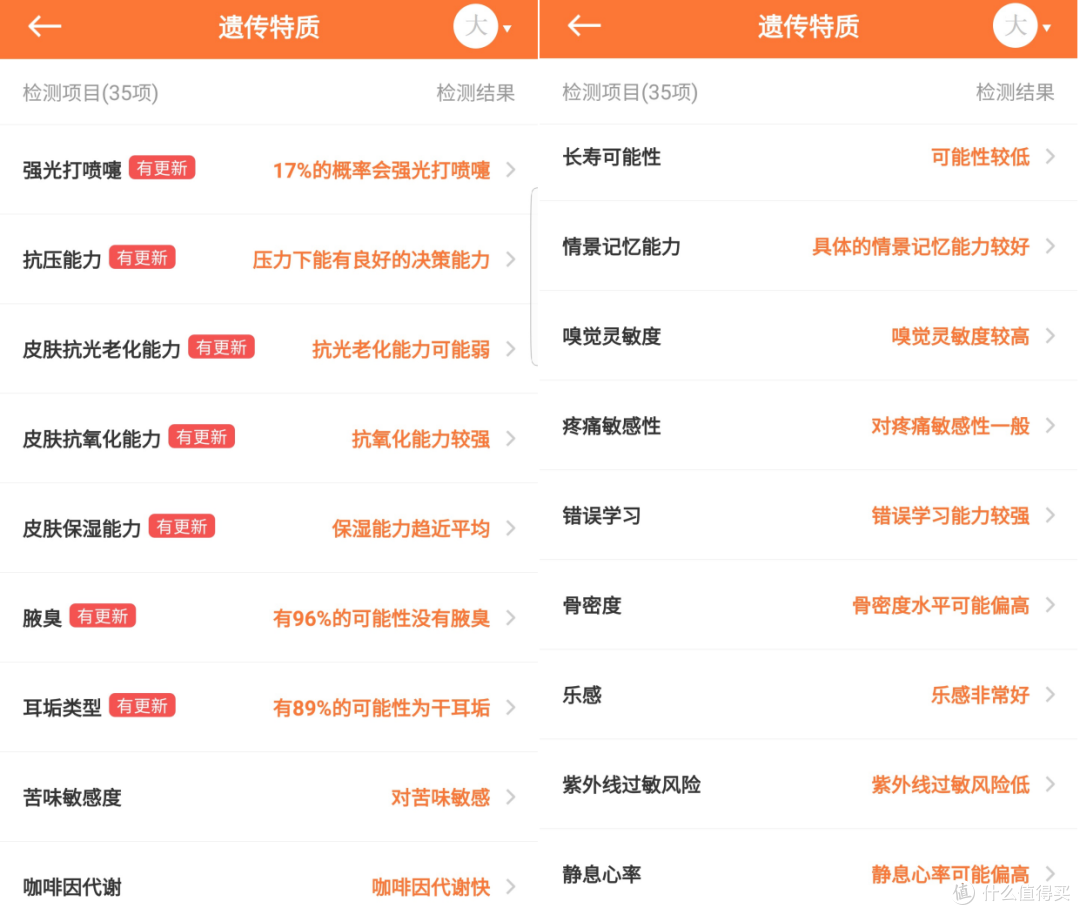View result 可能性较低
The image size is (1080, 915).
click(980, 157)
